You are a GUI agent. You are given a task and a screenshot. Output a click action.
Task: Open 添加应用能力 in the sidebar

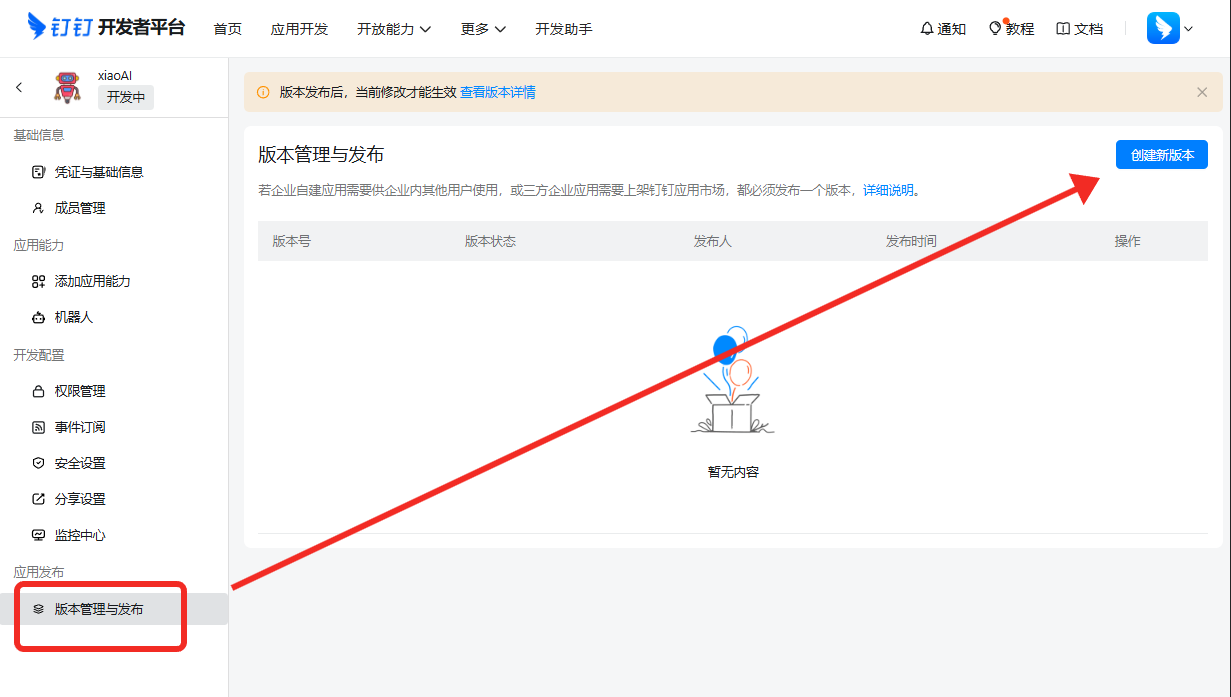coord(92,281)
